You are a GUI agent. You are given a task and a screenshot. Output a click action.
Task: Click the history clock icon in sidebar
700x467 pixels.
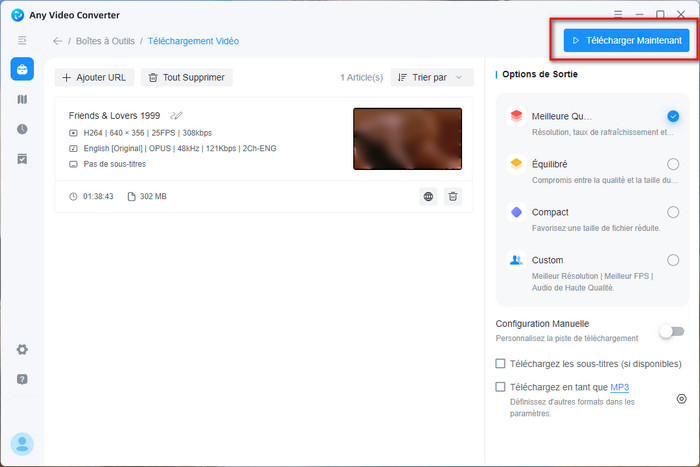tap(22, 129)
